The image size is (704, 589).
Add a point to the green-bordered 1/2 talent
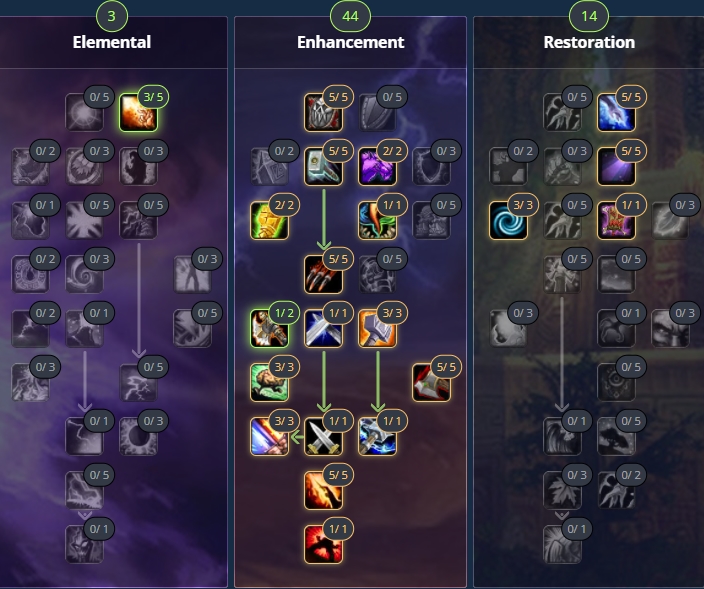[269, 328]
